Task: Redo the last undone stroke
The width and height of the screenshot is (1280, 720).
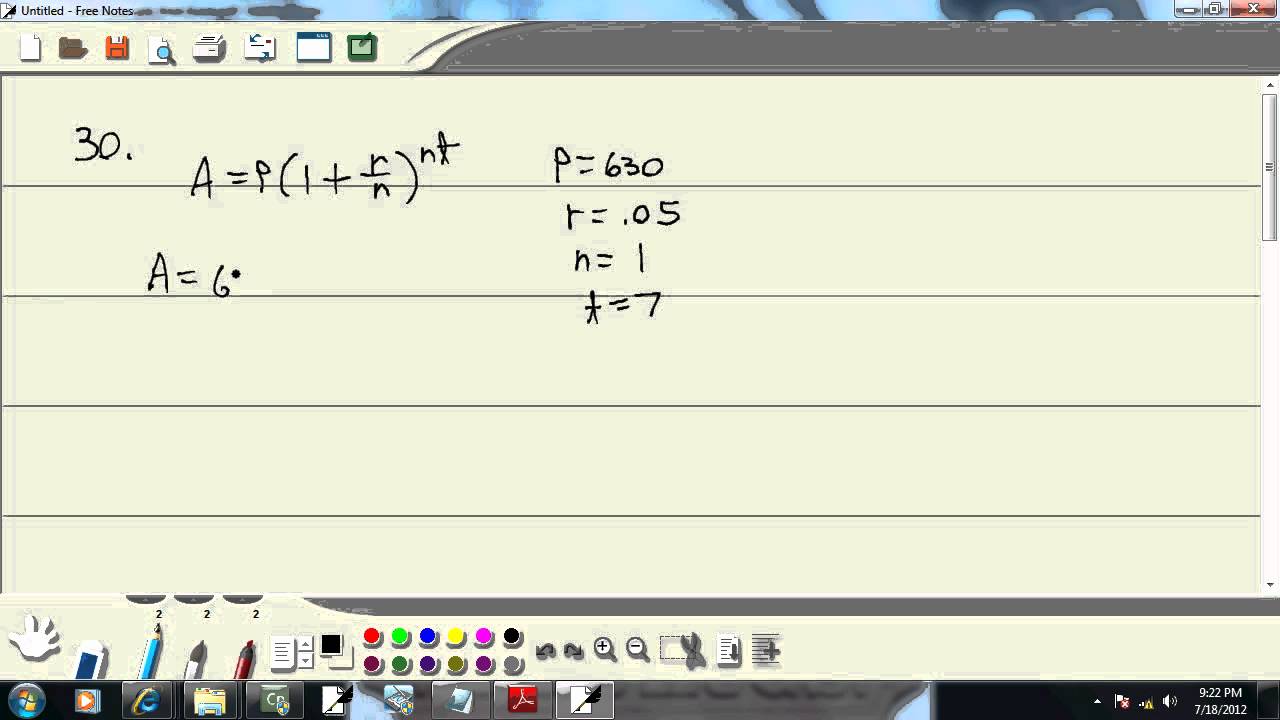Action: click(573, 652)
